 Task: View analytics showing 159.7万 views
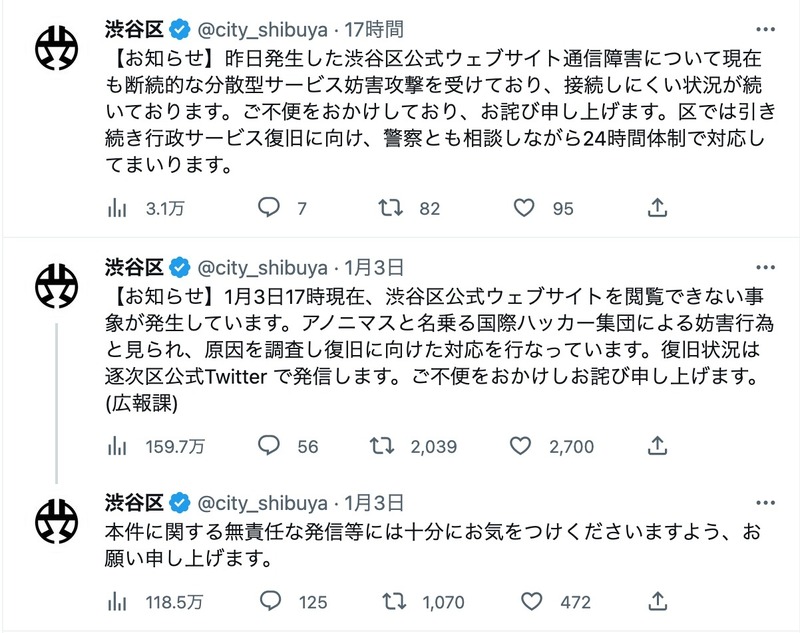(x=117, y=446)
